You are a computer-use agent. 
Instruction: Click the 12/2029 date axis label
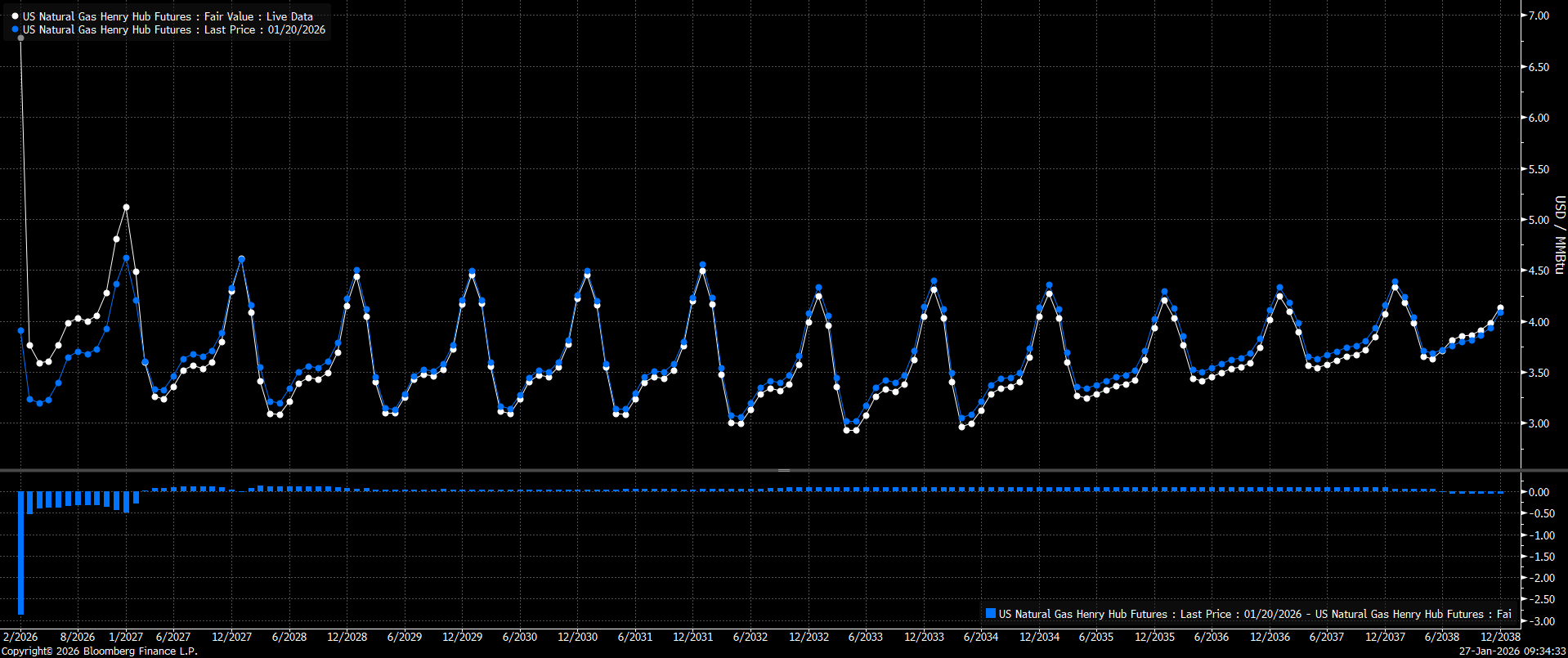[463, 637]
